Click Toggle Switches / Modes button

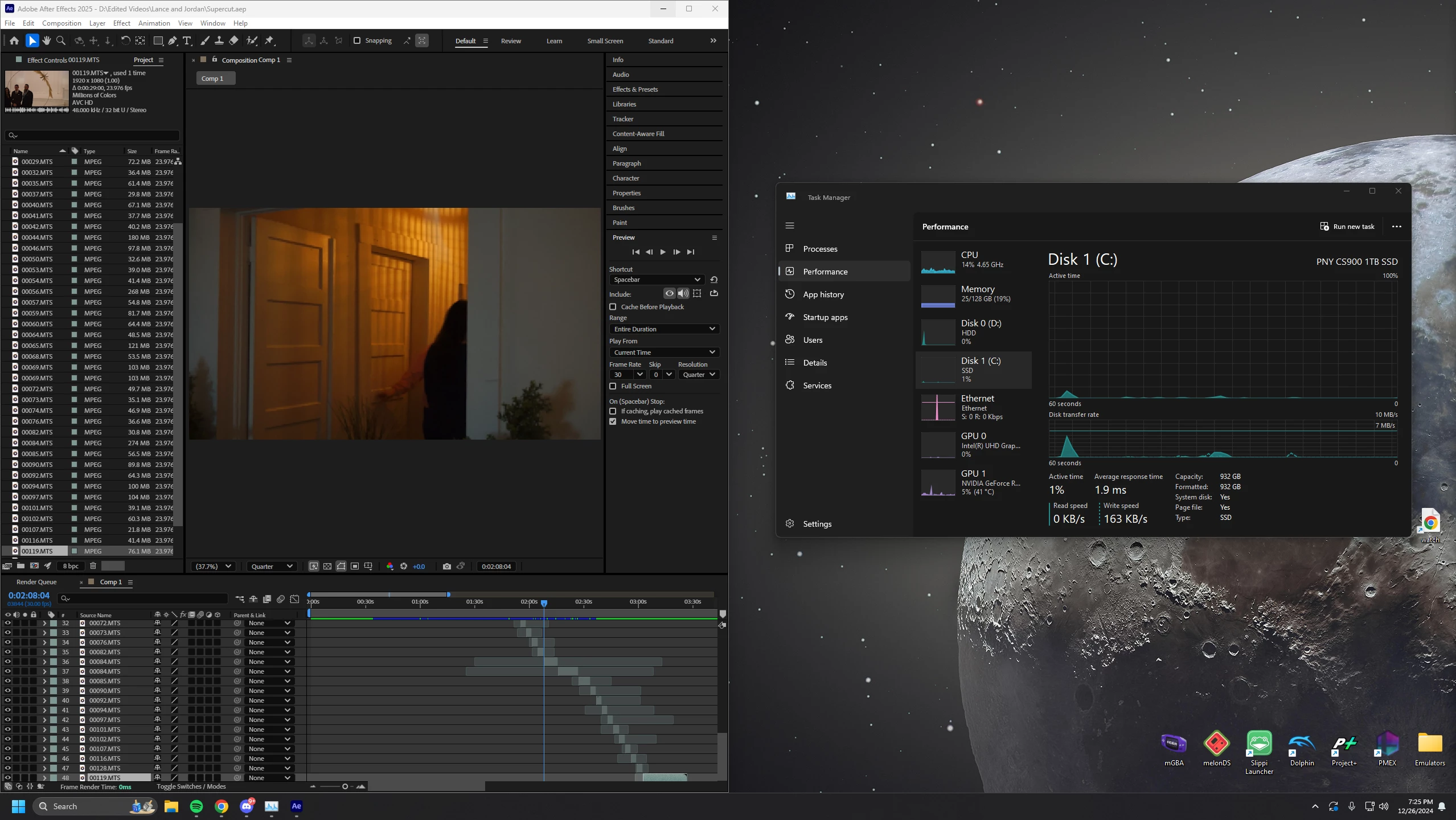191,786
